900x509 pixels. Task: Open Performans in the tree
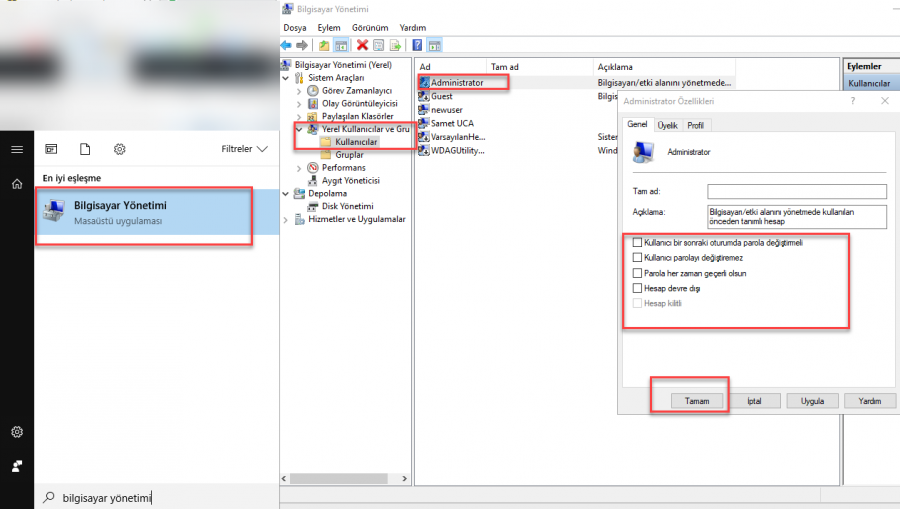pos(343,168)
